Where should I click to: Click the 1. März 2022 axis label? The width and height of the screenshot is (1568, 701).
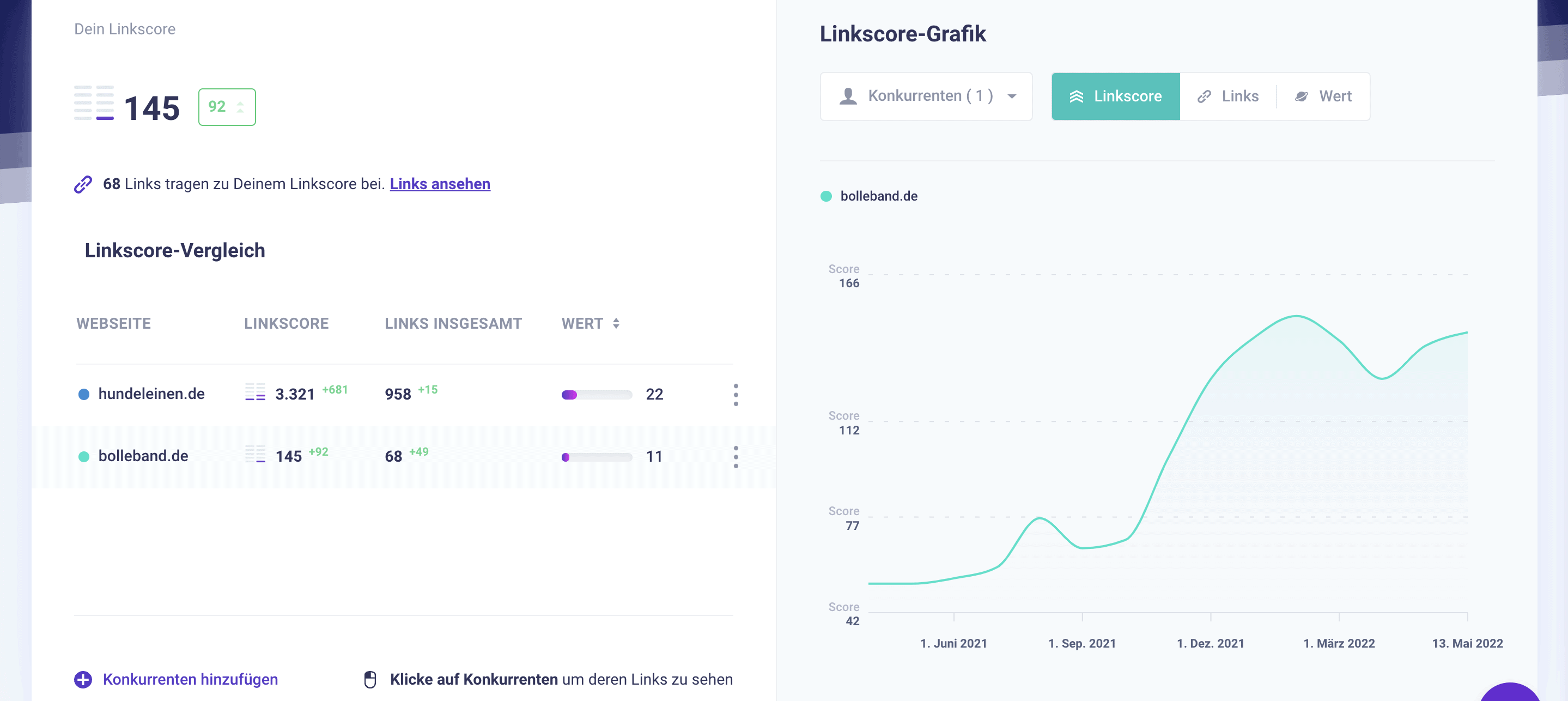coord(1339,643)
